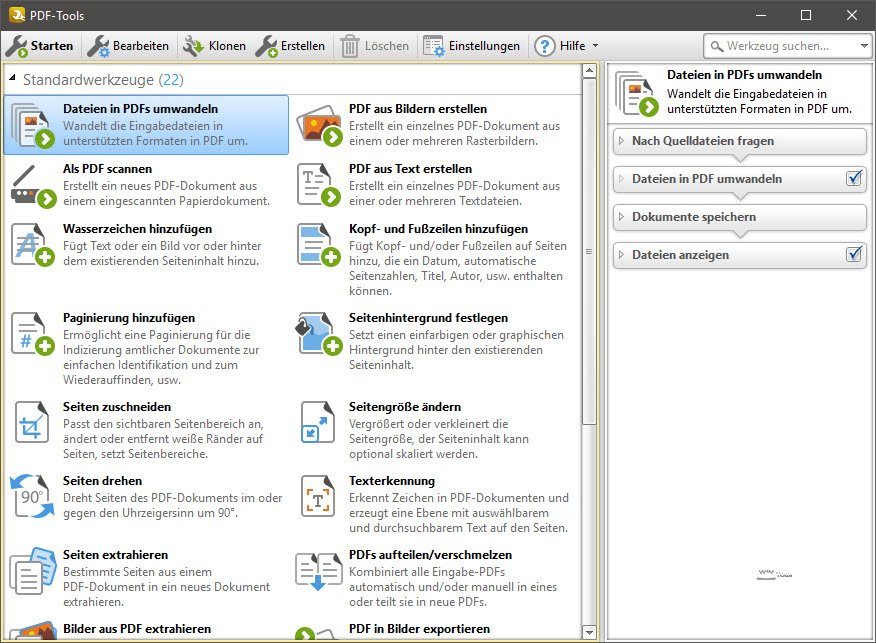Click the 'Wasserzeichen hinzufügen' title text
Viewport: 876px width, 643px height.
(137, 228)
